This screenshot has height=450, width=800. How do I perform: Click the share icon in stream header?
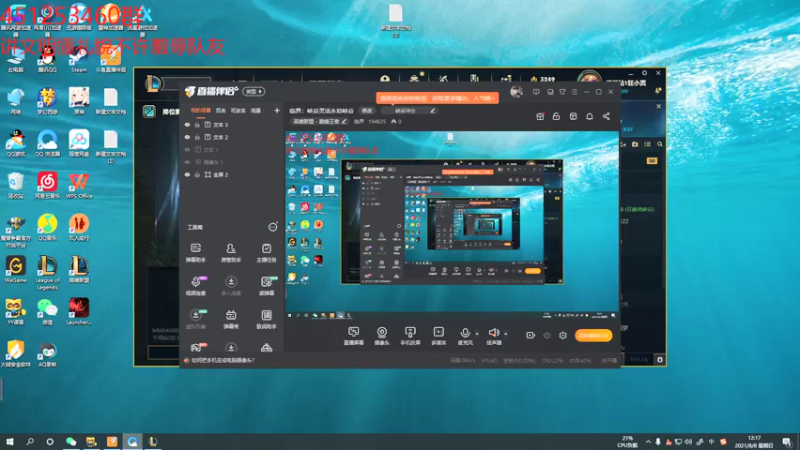click(x=606, y=116)
